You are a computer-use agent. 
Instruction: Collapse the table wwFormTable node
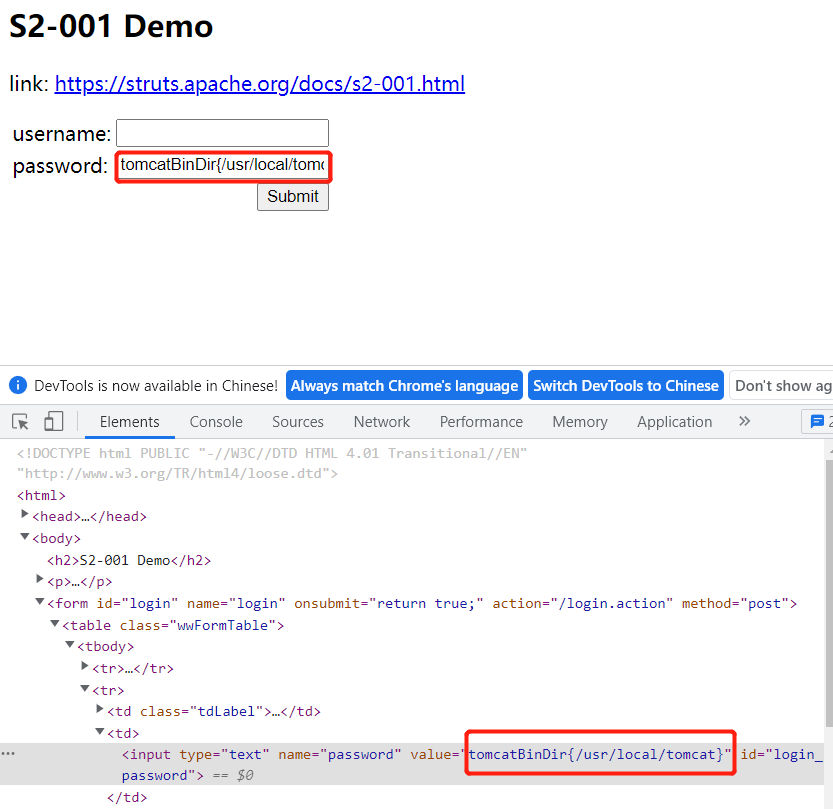click(x=54, y=623)
